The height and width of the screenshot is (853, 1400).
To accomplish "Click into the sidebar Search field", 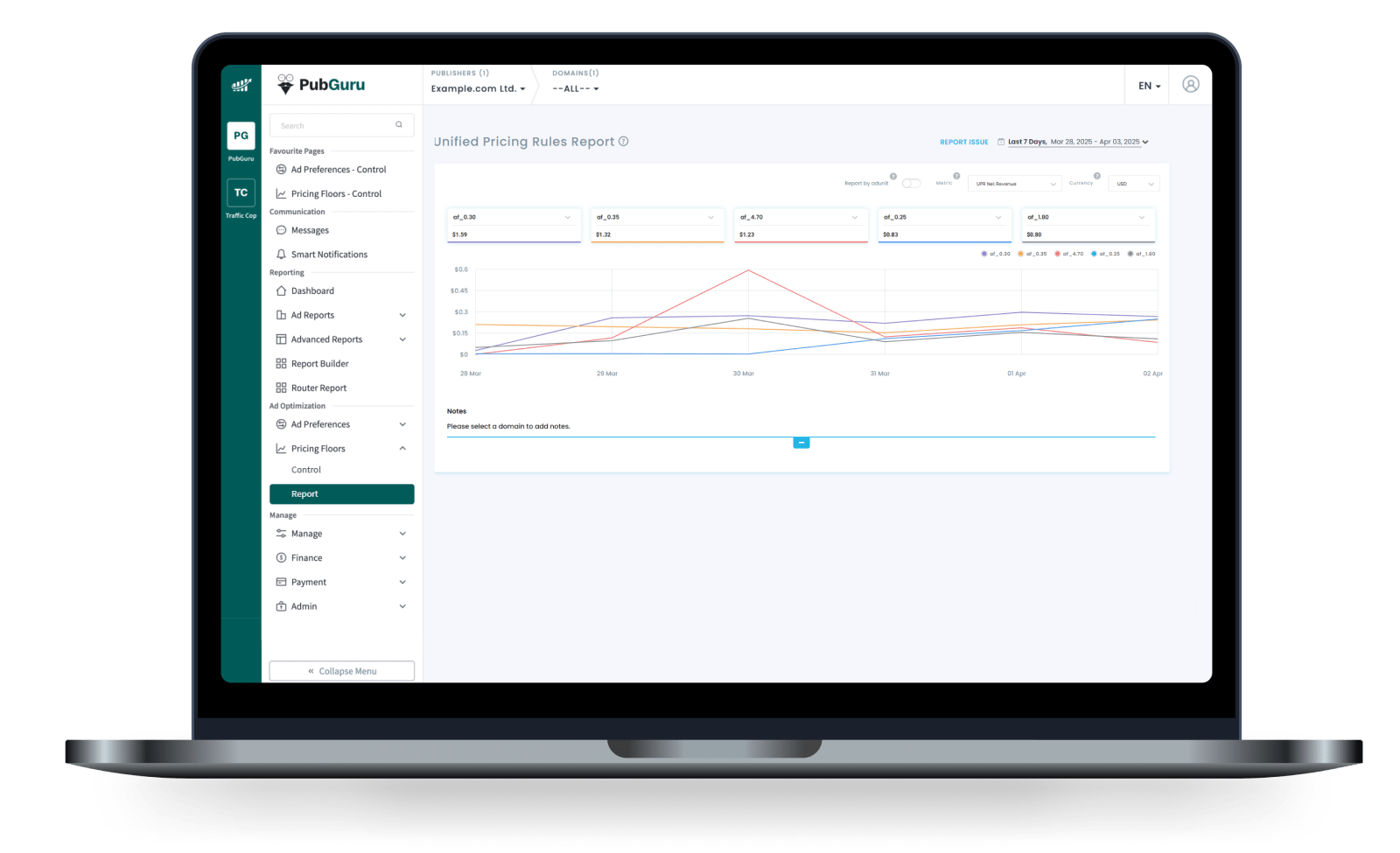I will point(341,125).
